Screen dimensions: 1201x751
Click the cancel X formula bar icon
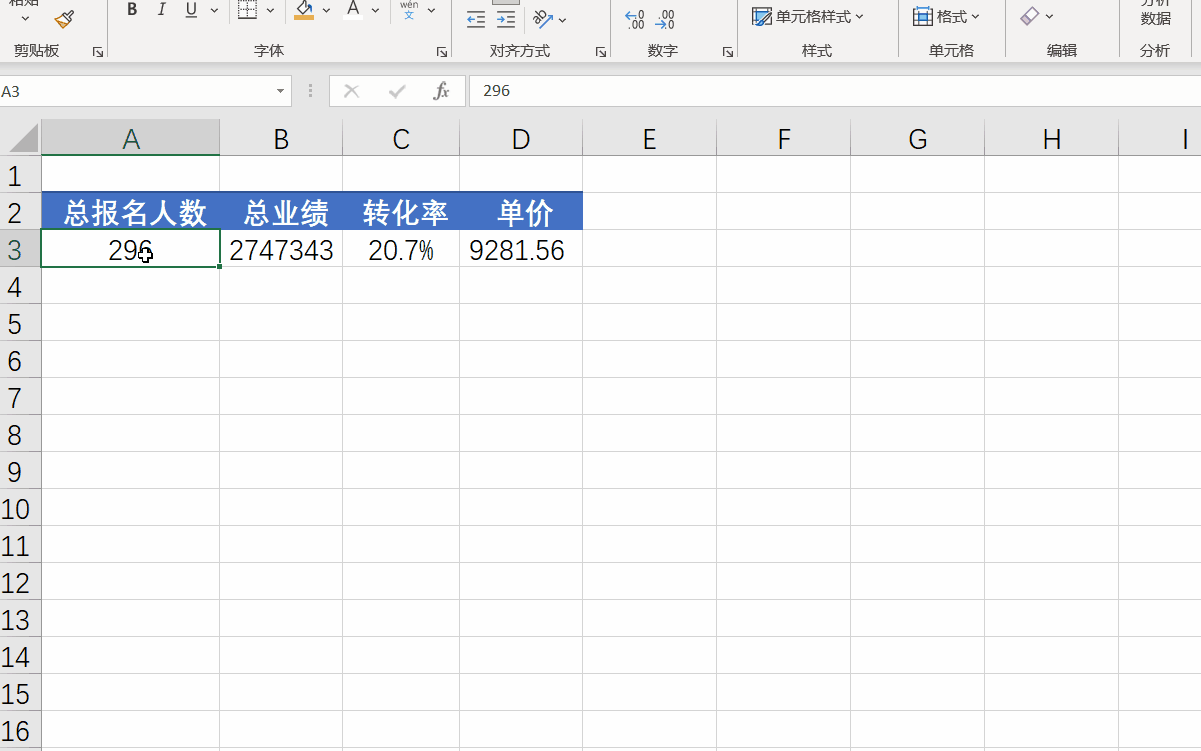[351, 91]
